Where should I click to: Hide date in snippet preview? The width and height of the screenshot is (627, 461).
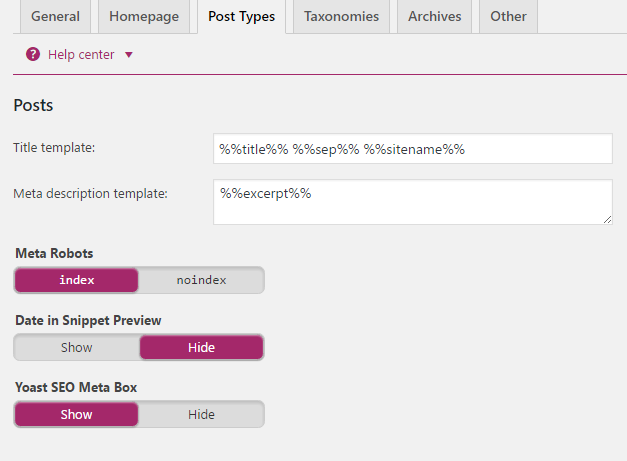pos(201,348)
